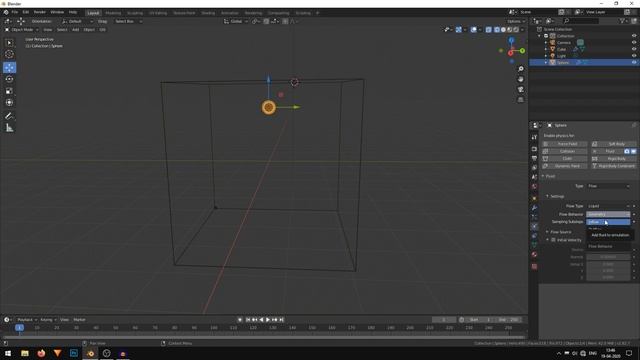Click the green Y axis gizmo ball
640x360 pixels.
click(x=522, y=51)
